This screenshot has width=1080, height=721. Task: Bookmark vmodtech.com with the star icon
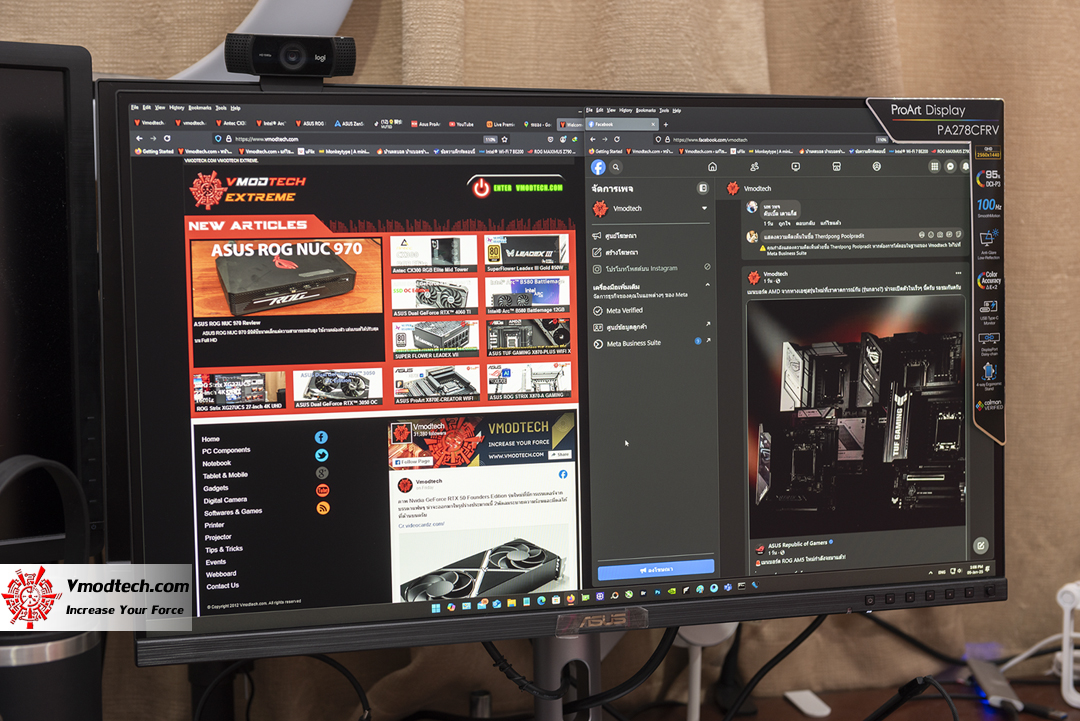point(504,139)
